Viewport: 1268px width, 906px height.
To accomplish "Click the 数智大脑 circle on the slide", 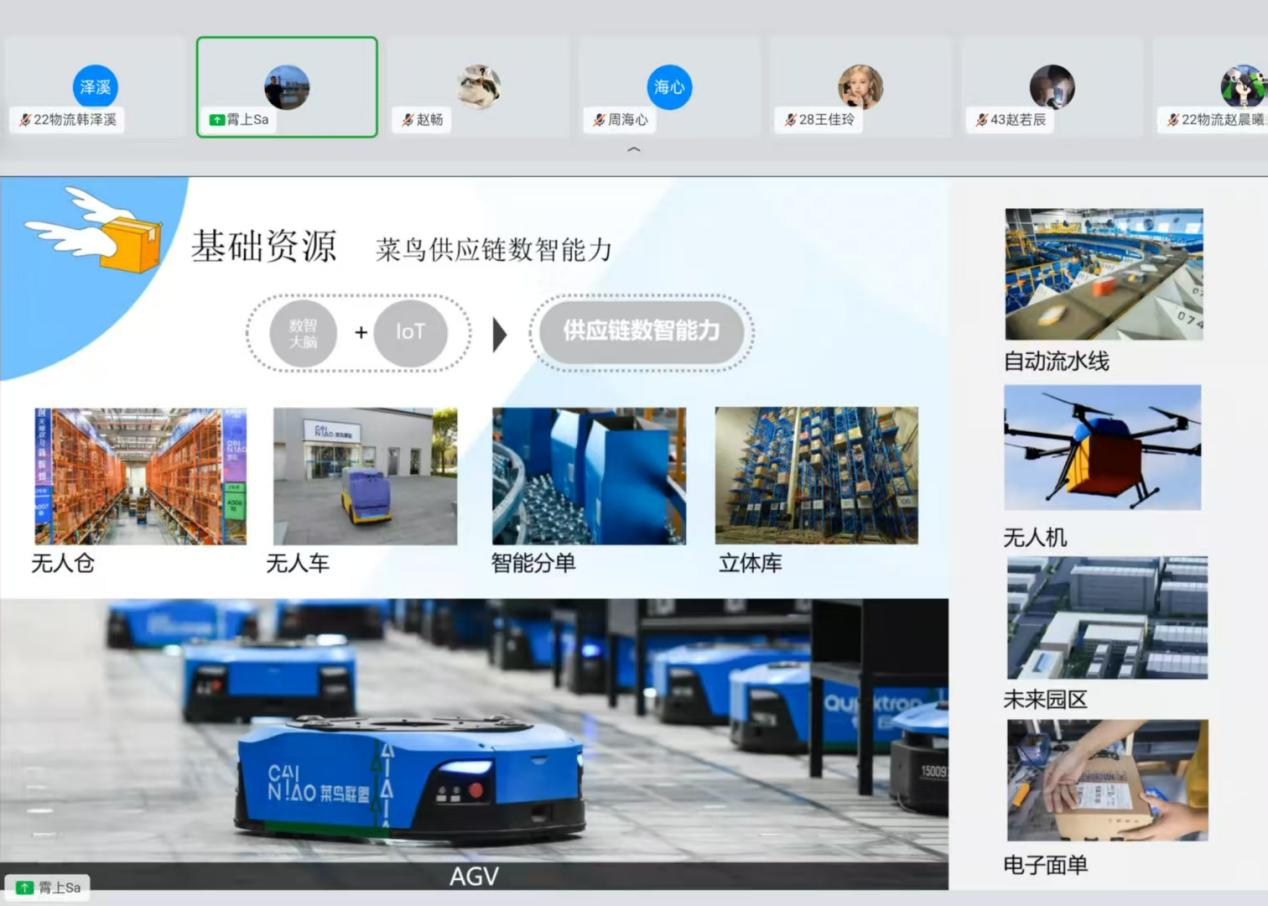I will (303, 333).
